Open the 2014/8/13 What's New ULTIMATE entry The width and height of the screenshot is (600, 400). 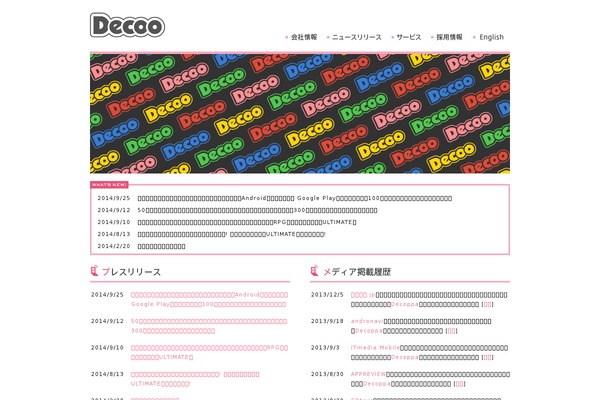pos(232,234)
